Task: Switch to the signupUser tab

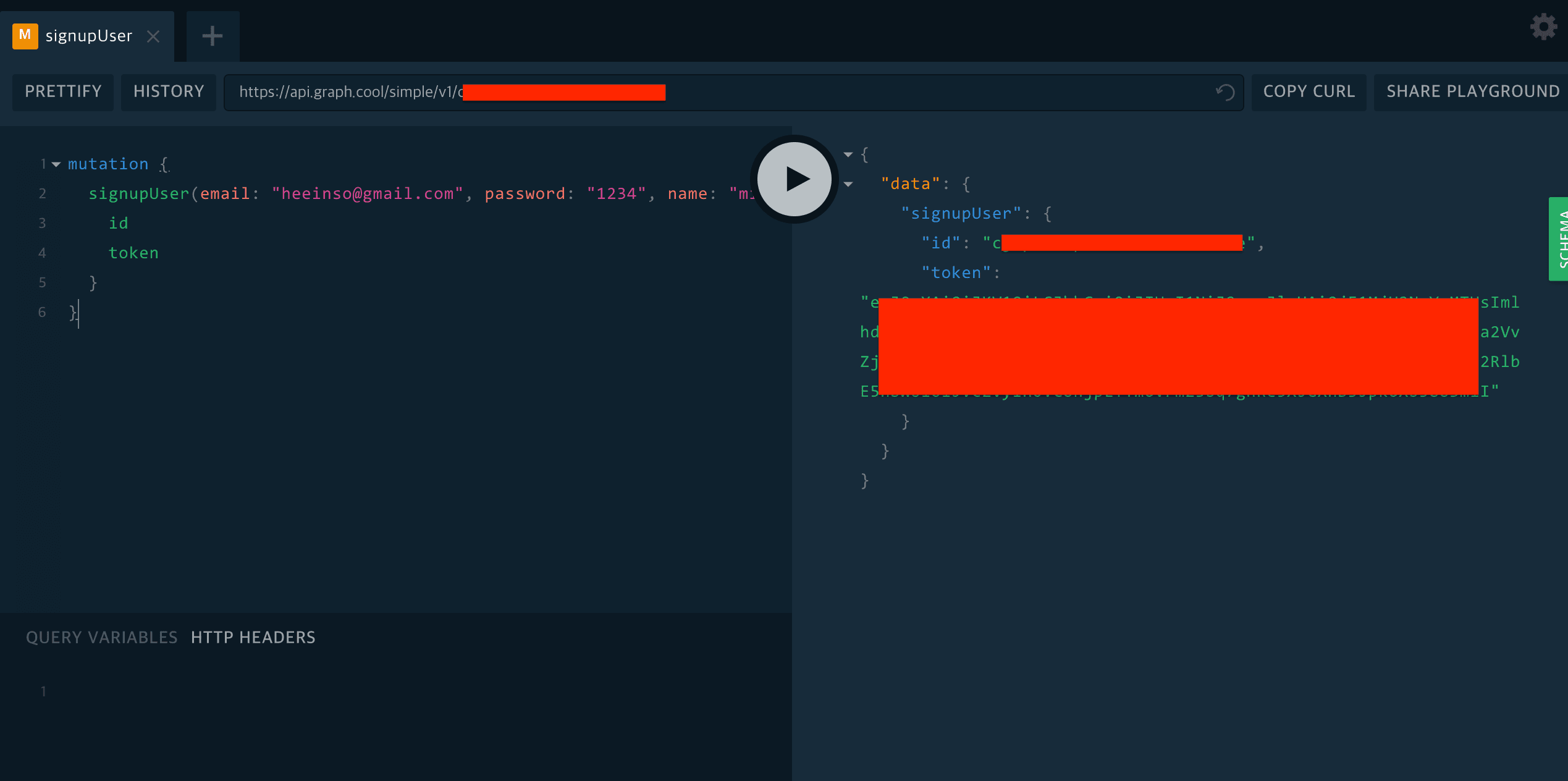Action: click(x=88, y=36)
